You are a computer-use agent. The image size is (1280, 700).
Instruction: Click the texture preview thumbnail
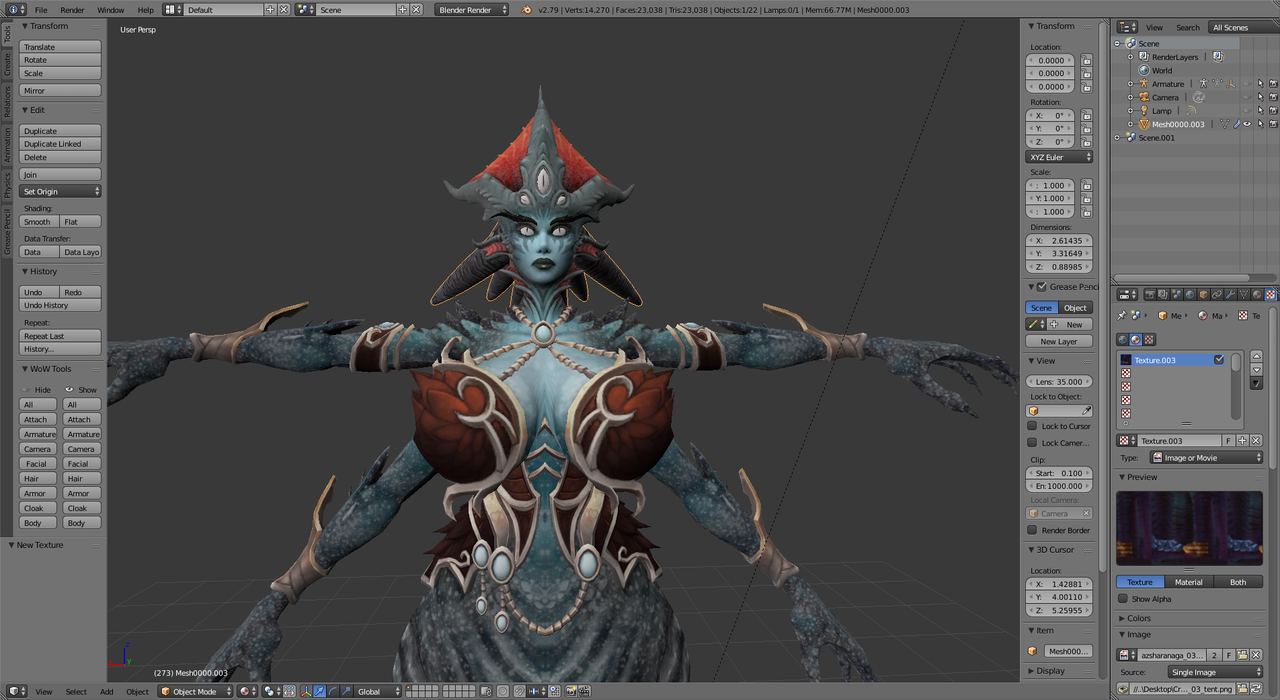click(1190, 528)
